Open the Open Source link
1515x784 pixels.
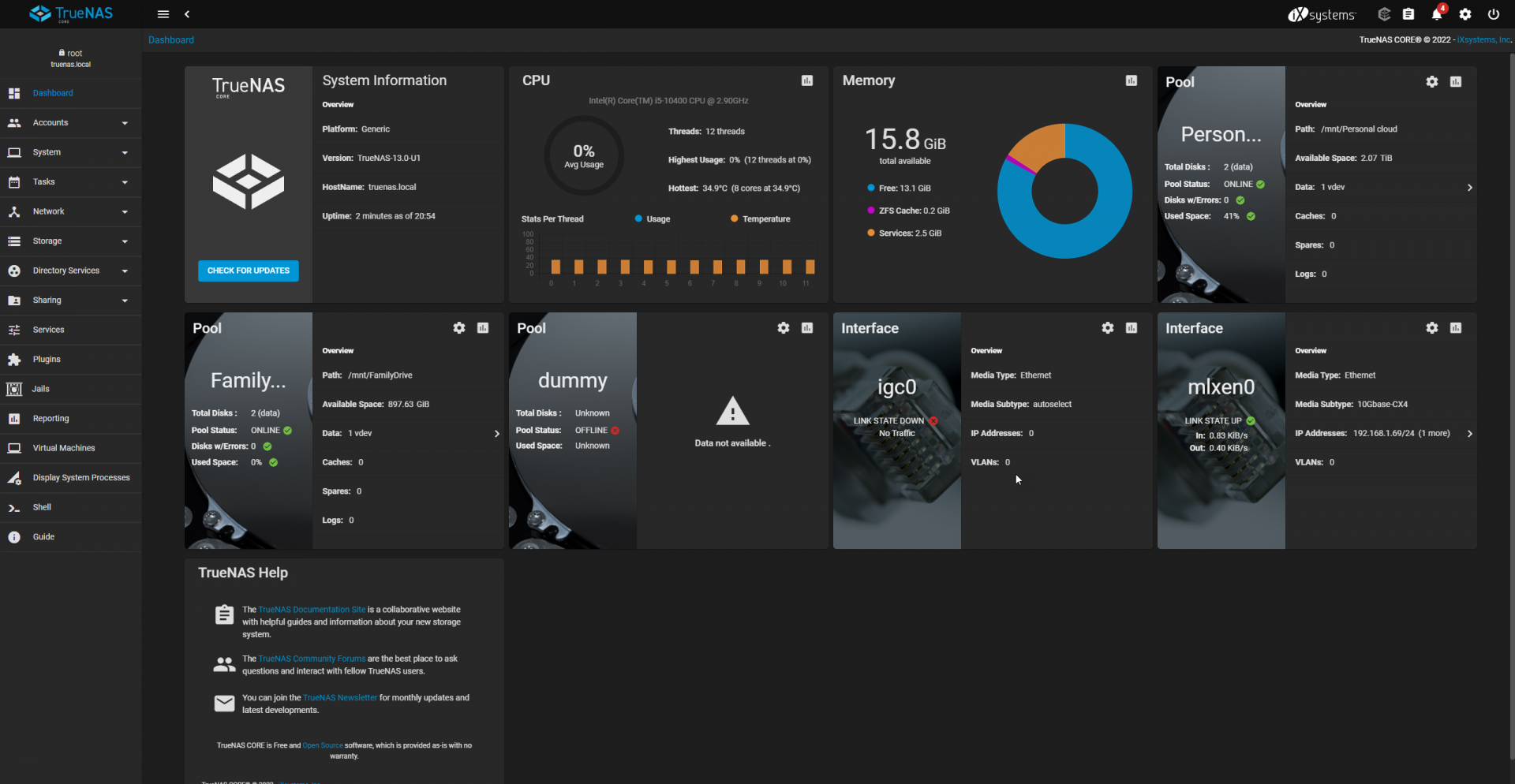click(323, 745)
